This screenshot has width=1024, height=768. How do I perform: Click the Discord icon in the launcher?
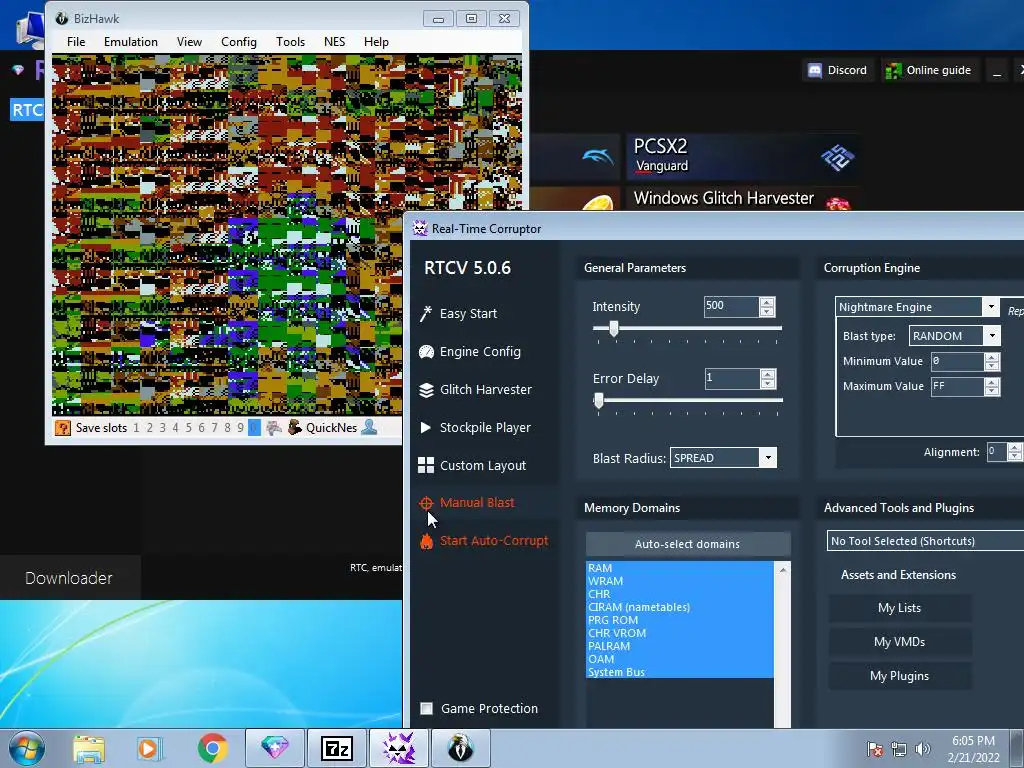tap(815, 71)
